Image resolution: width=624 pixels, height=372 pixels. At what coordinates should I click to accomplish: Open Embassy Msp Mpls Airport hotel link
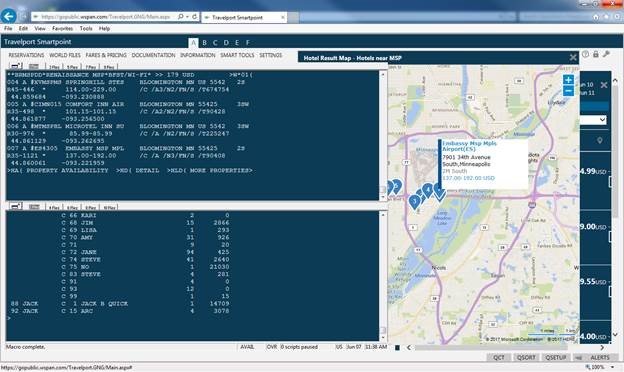coord(469,146)
